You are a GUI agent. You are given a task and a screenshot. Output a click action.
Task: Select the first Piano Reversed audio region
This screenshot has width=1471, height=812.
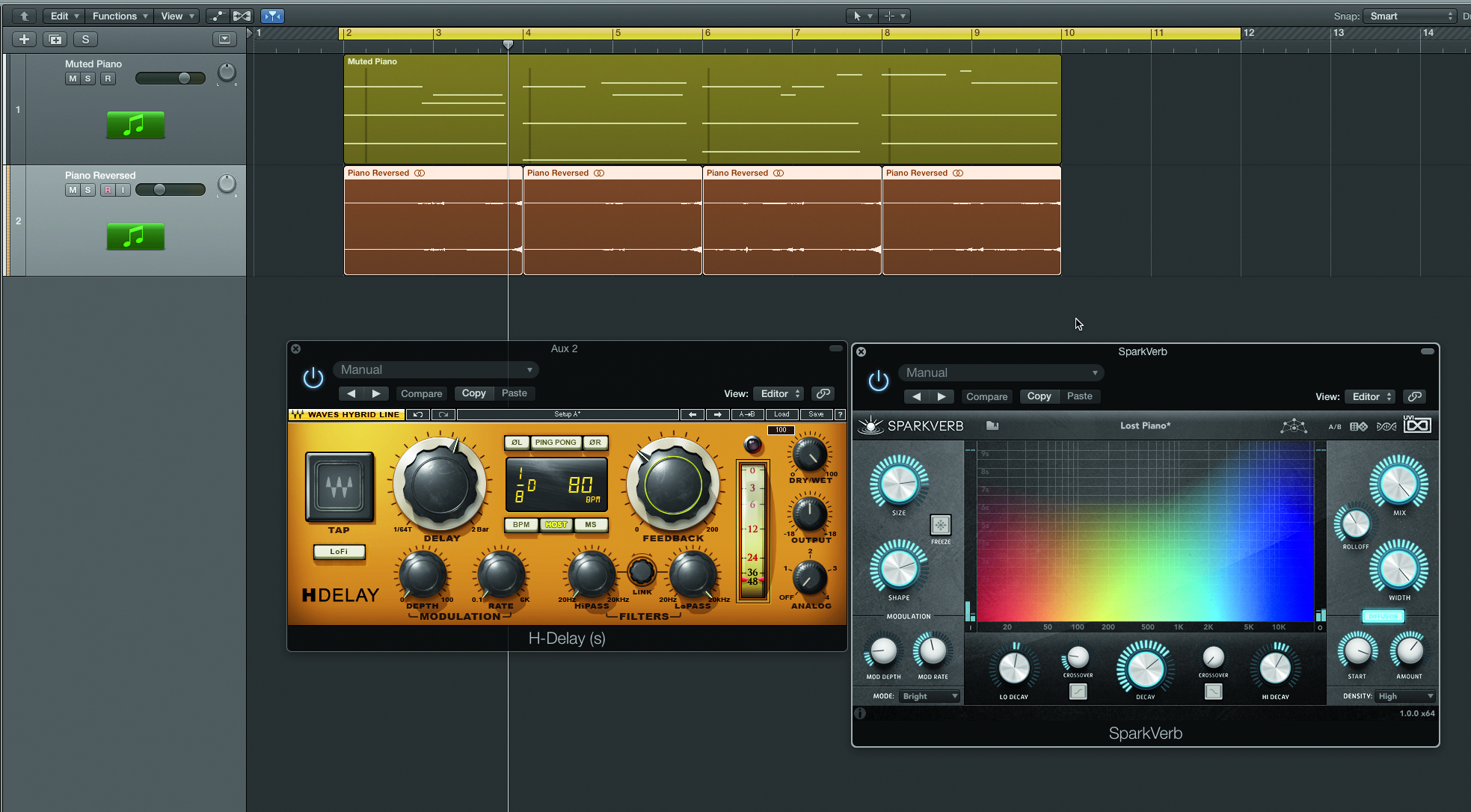[433, 221]
